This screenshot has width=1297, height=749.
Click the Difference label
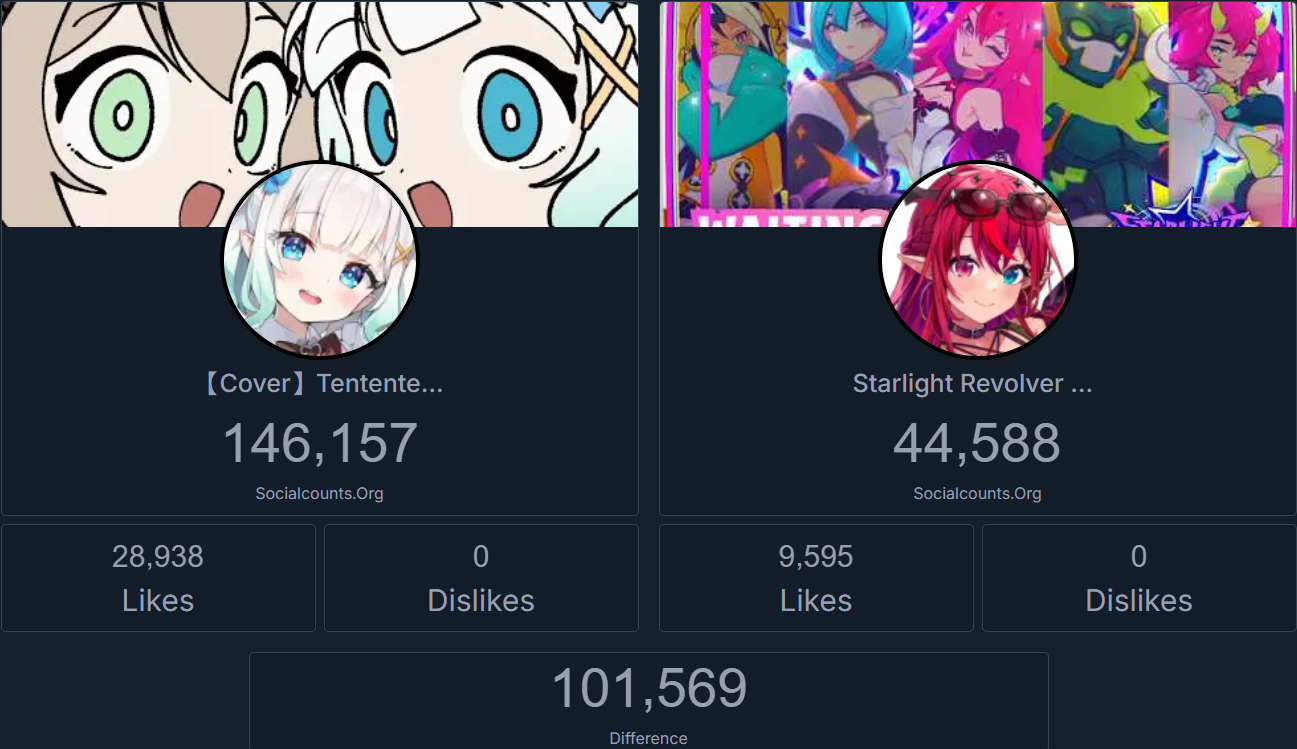[x=649, y=738]
